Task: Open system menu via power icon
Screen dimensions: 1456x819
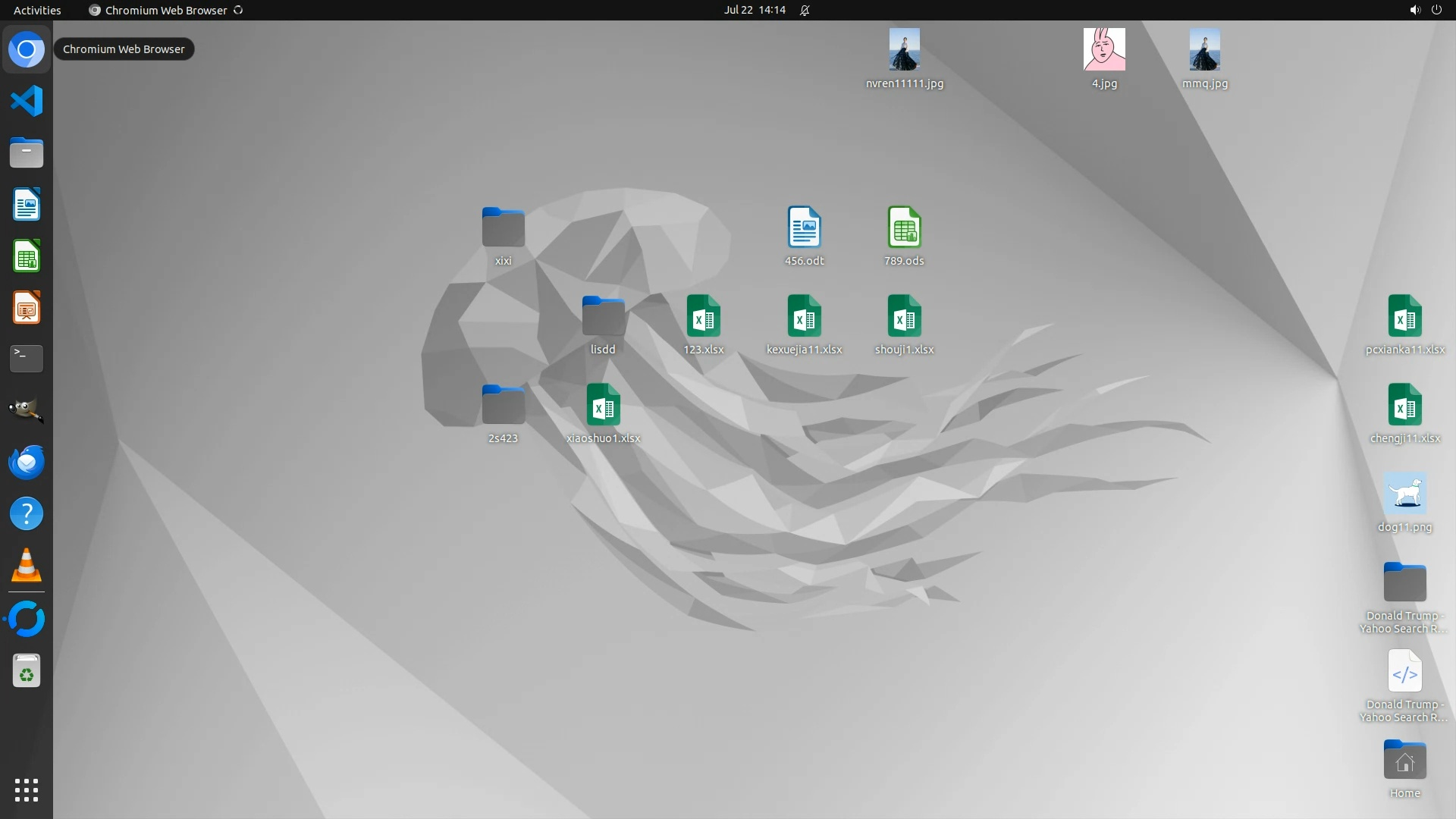Action: tap(1436, 10)
